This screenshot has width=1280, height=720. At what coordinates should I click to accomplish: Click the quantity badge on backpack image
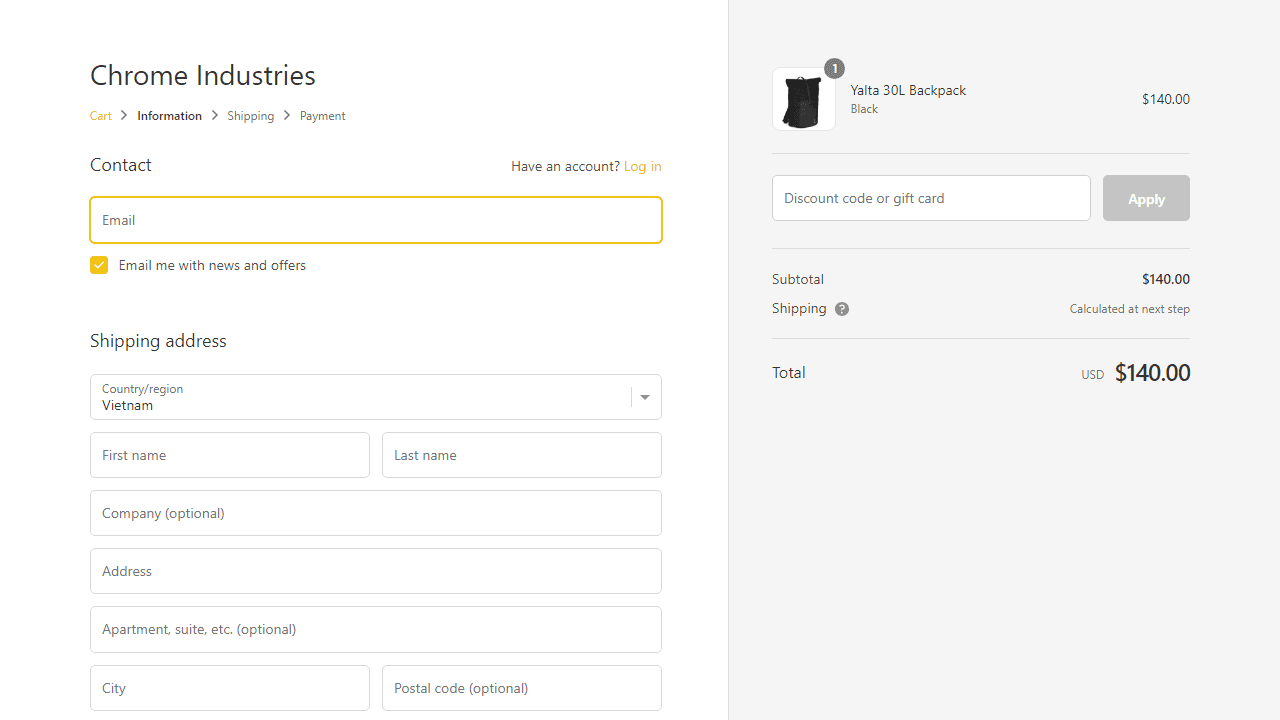[834, 68]
